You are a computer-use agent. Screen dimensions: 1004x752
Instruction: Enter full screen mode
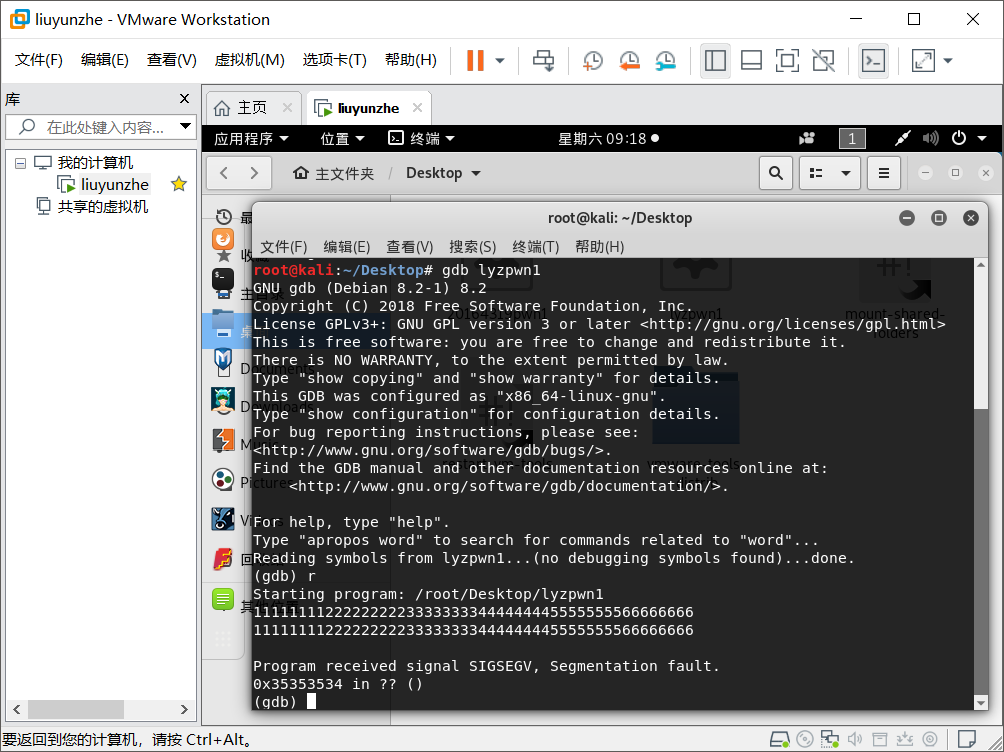(x=787, y=61)
